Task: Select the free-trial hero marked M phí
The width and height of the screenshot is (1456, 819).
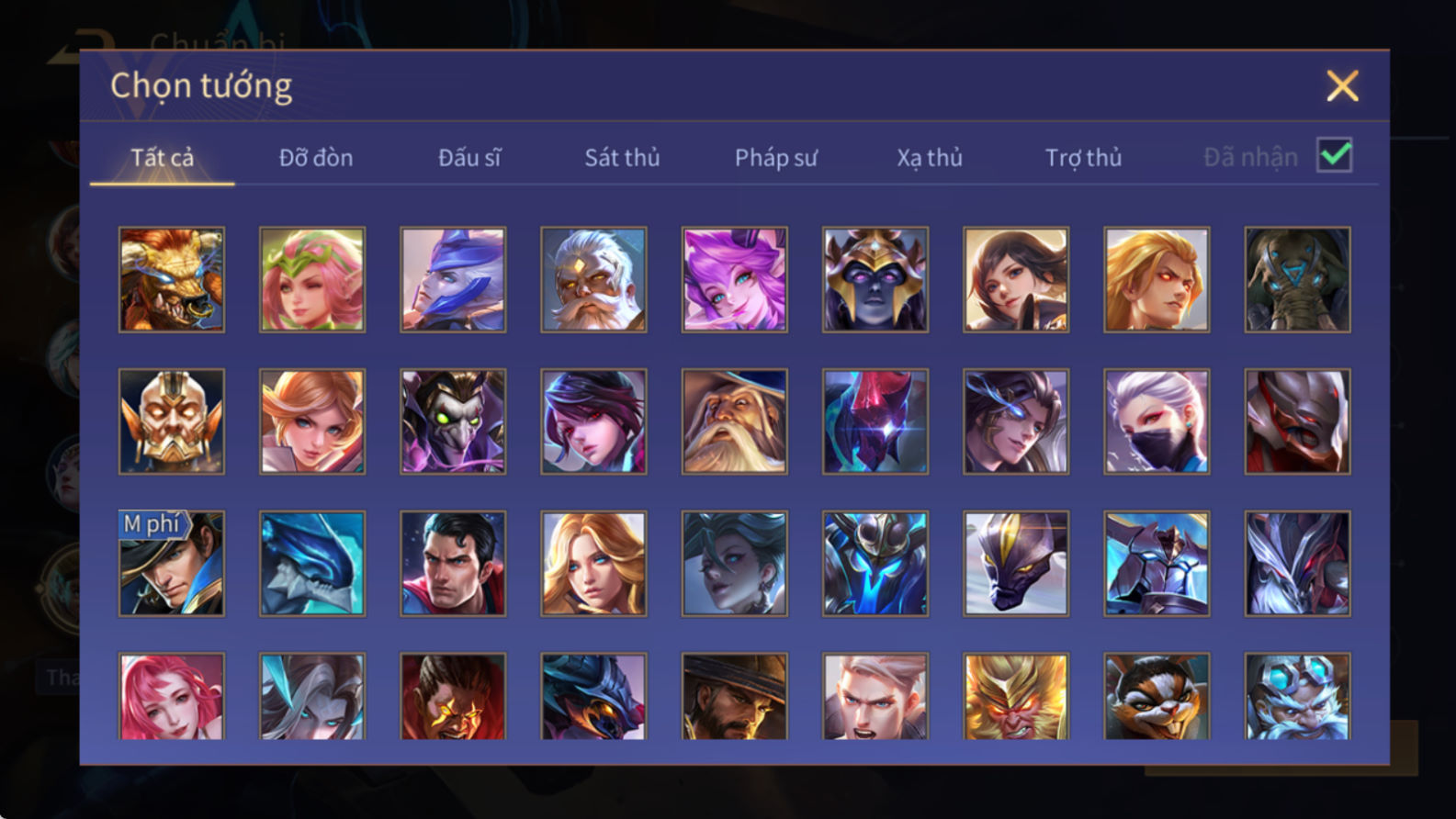Action: click(172, 563)
